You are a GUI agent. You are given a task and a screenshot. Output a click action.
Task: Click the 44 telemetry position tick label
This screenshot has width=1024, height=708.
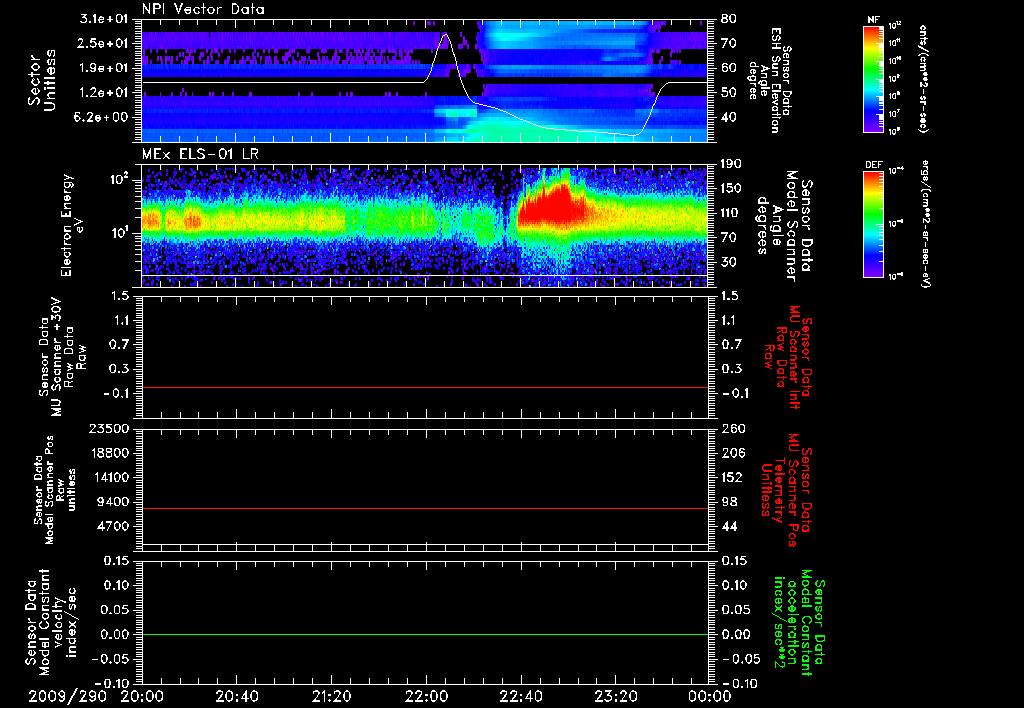728,526
